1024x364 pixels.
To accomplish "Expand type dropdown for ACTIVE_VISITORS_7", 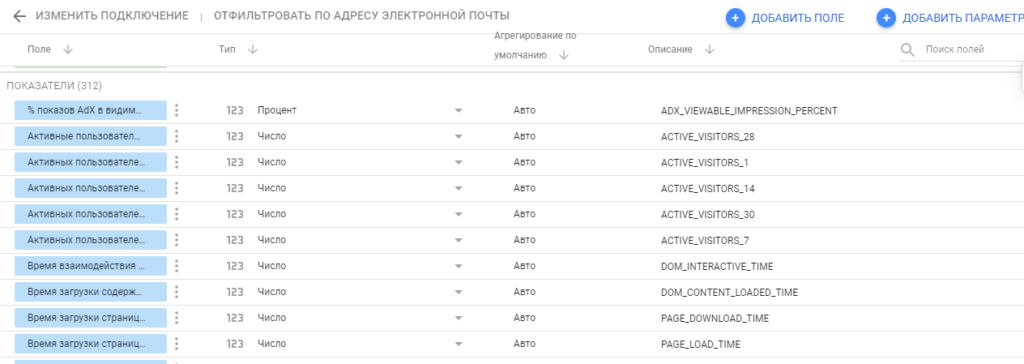I will 458,241.
